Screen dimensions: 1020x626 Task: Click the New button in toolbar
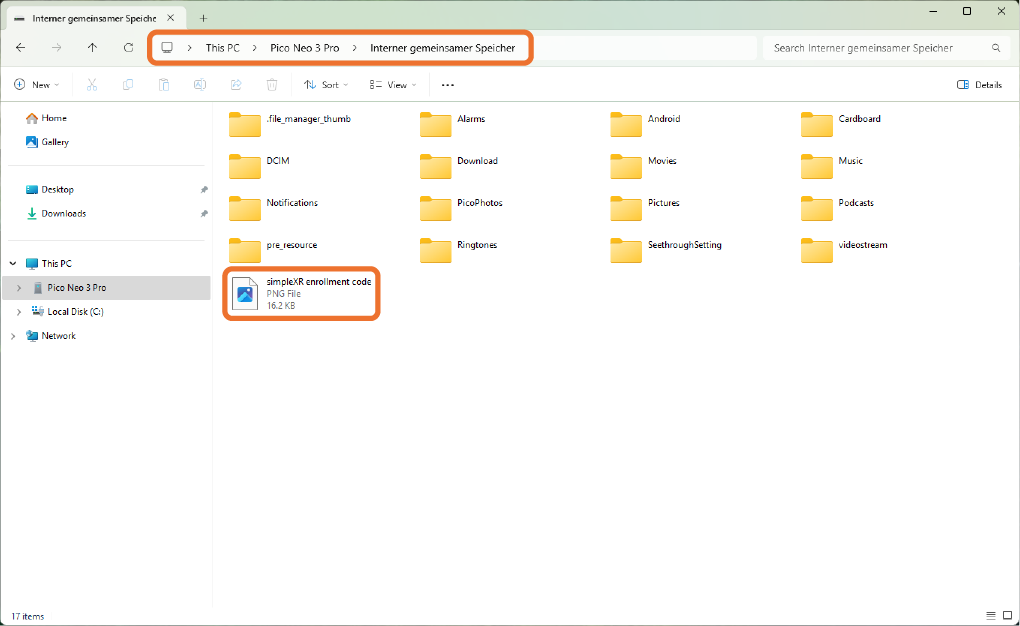click(36, 85)
